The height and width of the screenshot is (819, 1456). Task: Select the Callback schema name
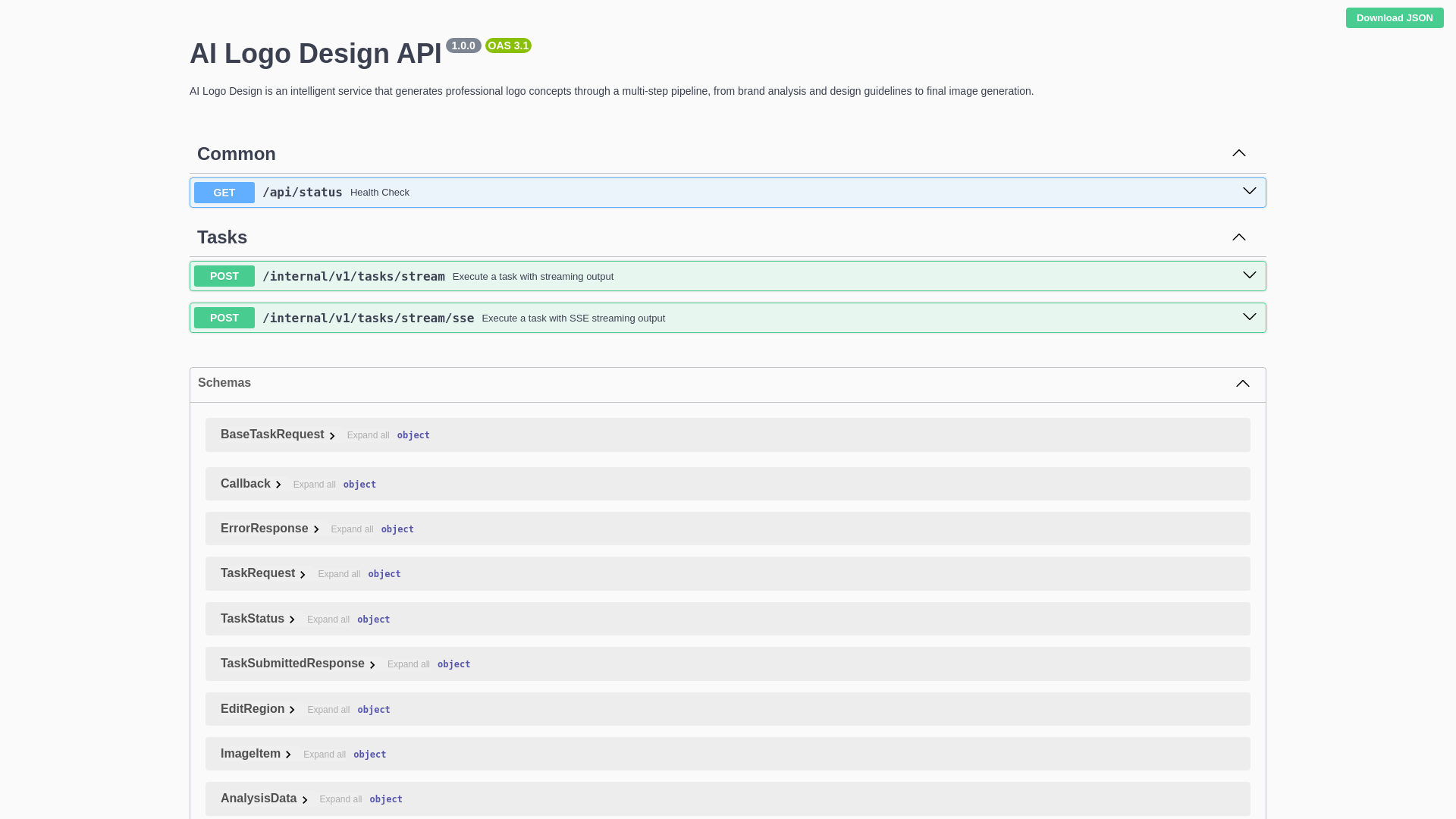coord(246,484)
